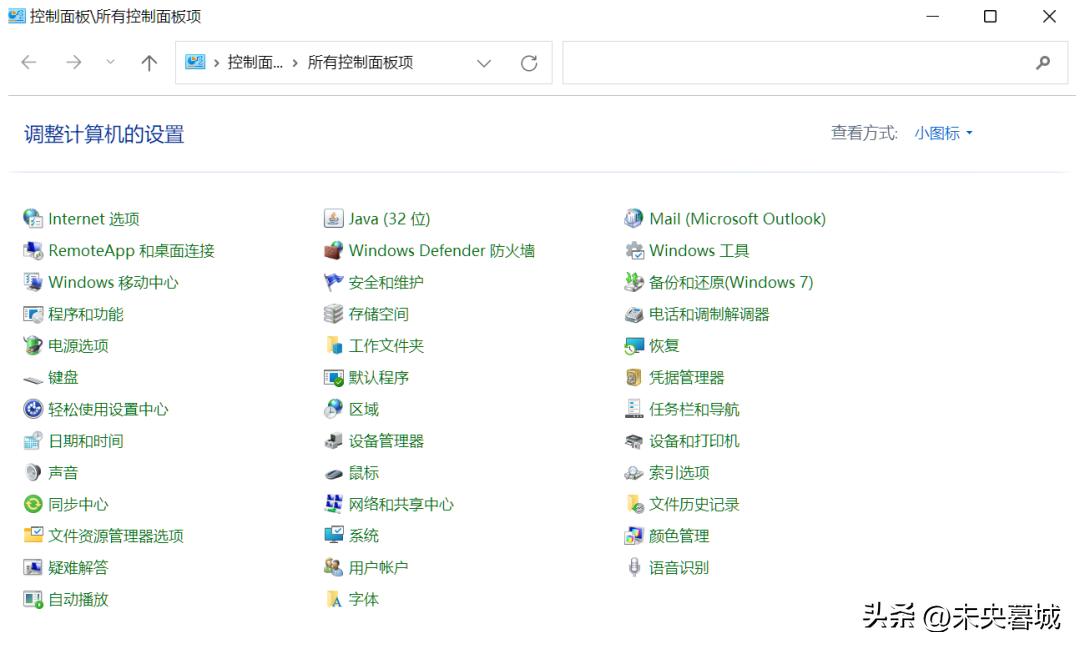Open the 小图标 view dropdown

click(x=939, y=131)
